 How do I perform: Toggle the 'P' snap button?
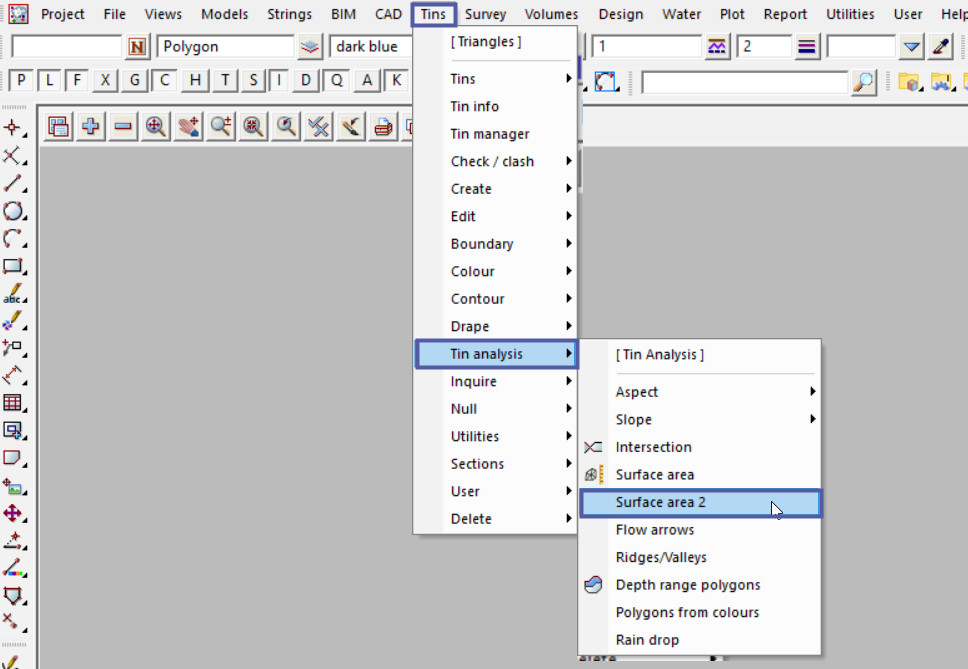click(x=21, y=81)
